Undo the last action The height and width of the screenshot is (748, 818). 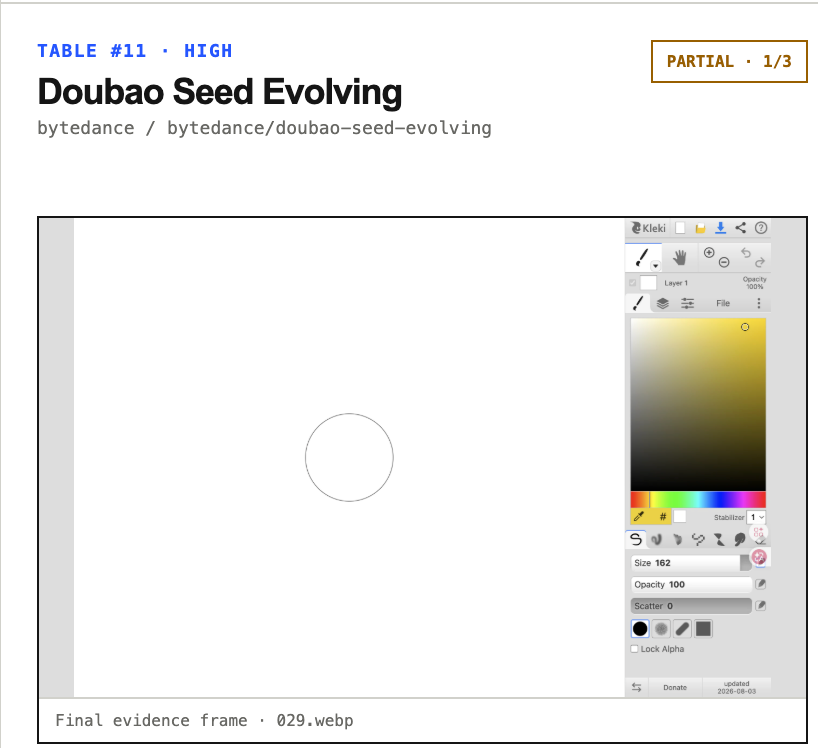(746, 252)
